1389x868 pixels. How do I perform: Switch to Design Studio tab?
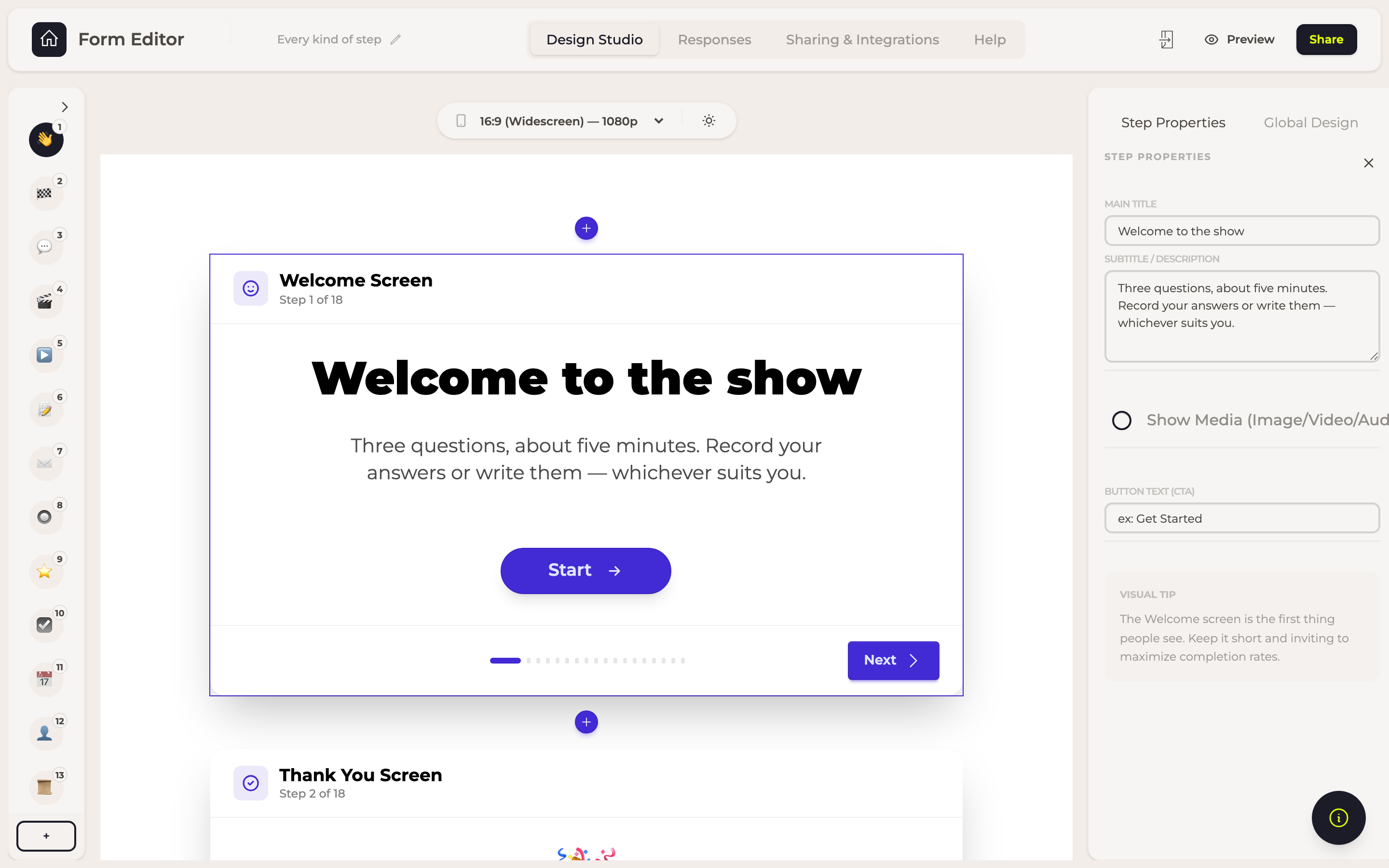tap(594, 40)
